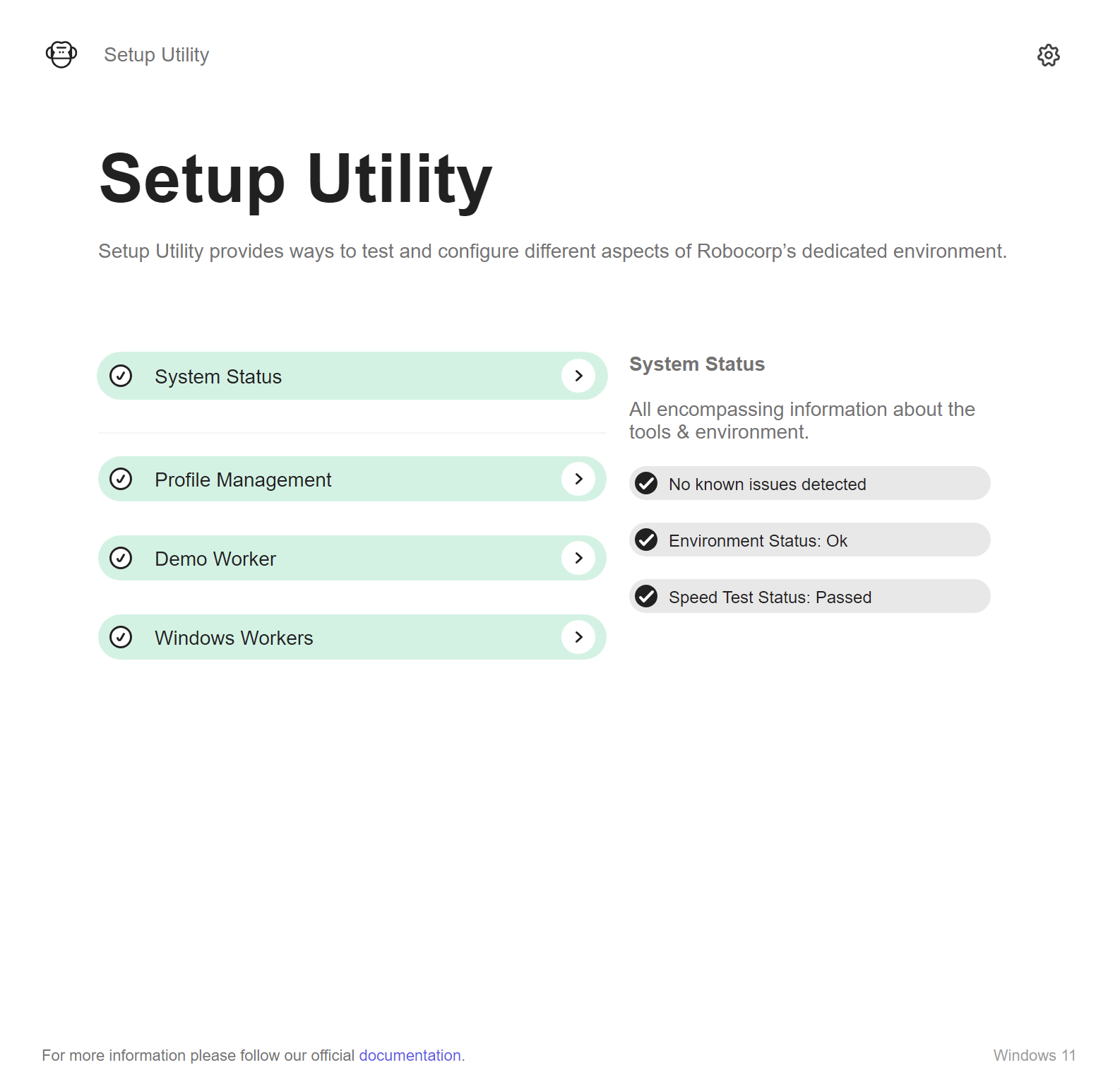Click the check circle icon beside Profile Management
Screen dimensions: 1120x1089
pos(121,479)
